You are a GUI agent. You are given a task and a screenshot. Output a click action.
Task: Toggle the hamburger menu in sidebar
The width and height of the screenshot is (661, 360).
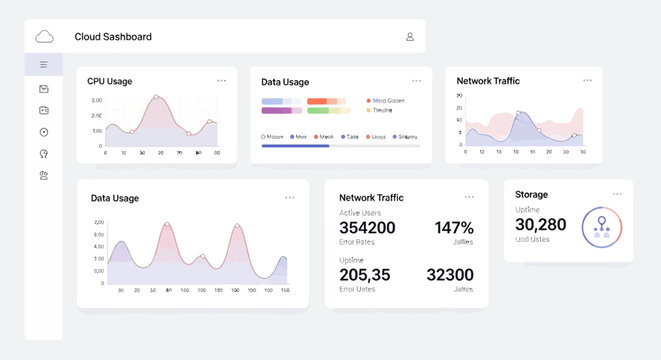coord(43,64)
